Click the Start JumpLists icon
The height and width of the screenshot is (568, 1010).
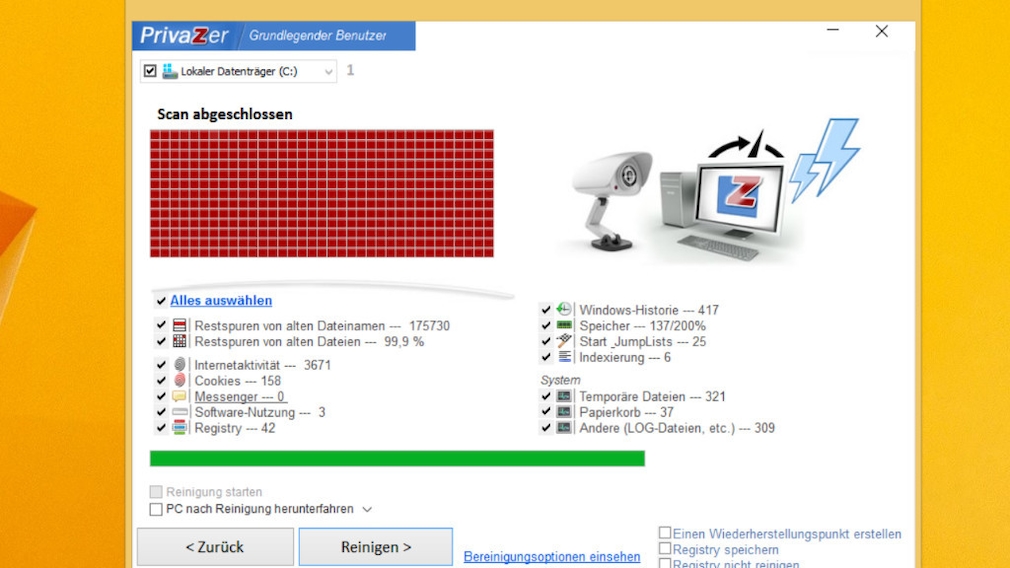click(565, 341)
